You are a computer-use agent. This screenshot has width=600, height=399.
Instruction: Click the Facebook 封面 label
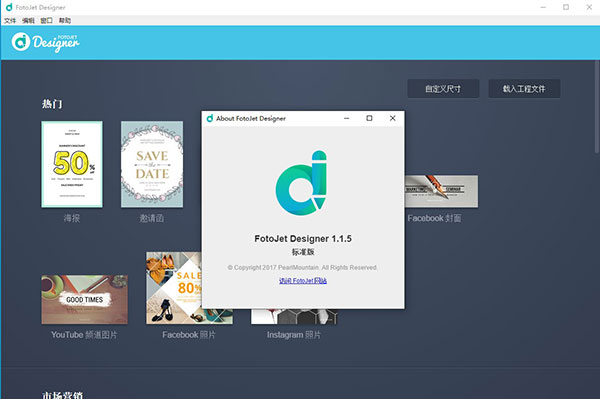pyautogui.click(x=434, y=218)
